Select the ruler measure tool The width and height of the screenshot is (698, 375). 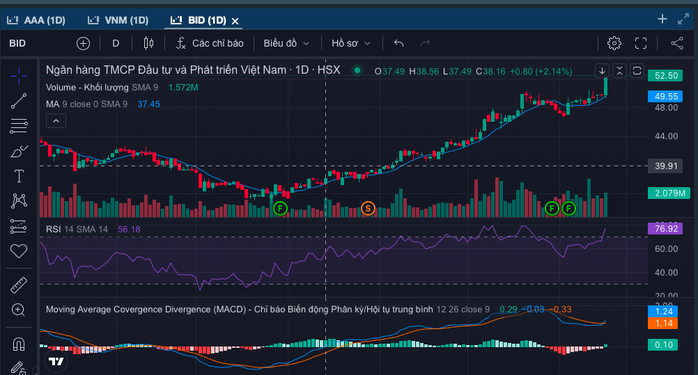19,285
